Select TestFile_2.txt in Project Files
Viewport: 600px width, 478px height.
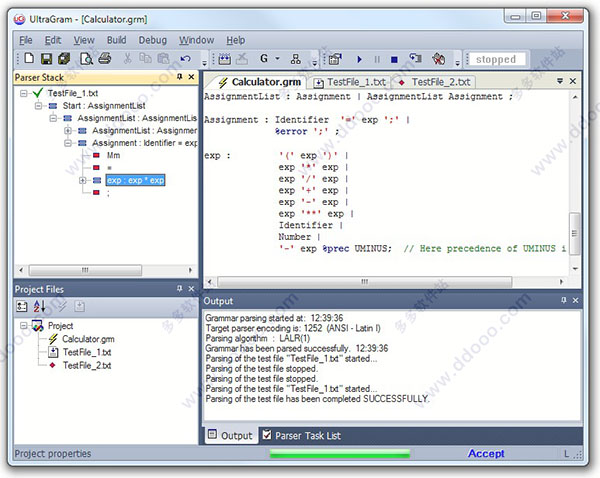[x=87, y=365]
